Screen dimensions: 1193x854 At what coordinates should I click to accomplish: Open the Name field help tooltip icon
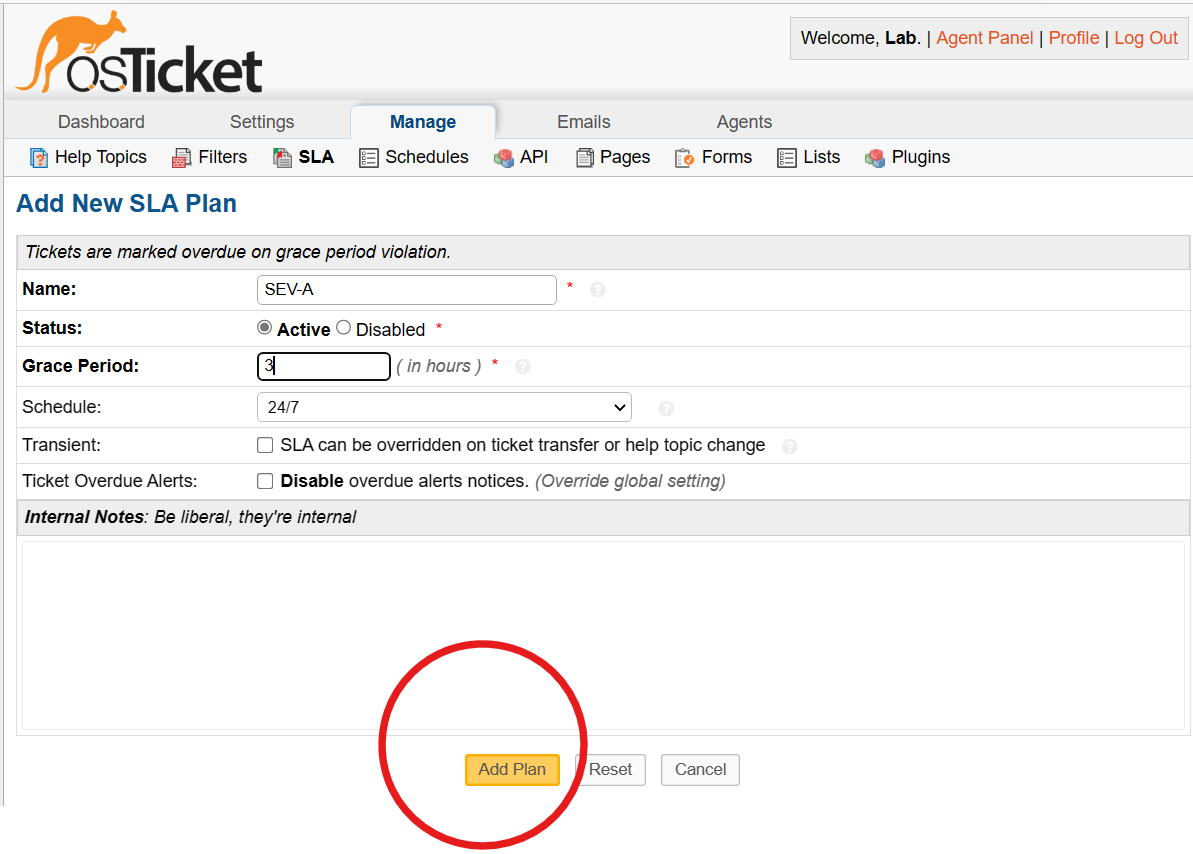coord(597,289)
